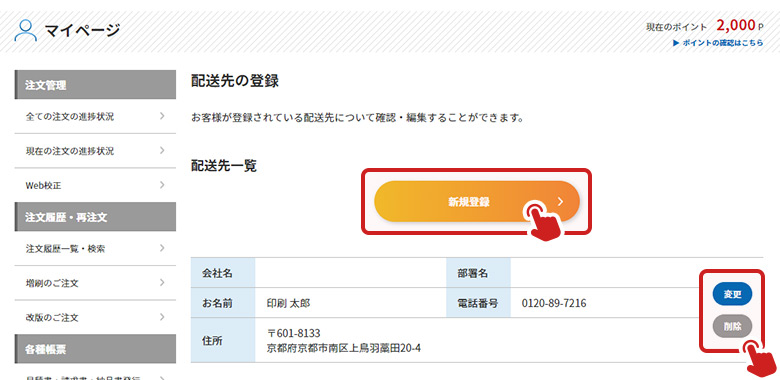The width and height of the screenshot is (780, 380).
Task: Click chevron next to 全ての注文の進捗状況
Action: click(162, 116)
